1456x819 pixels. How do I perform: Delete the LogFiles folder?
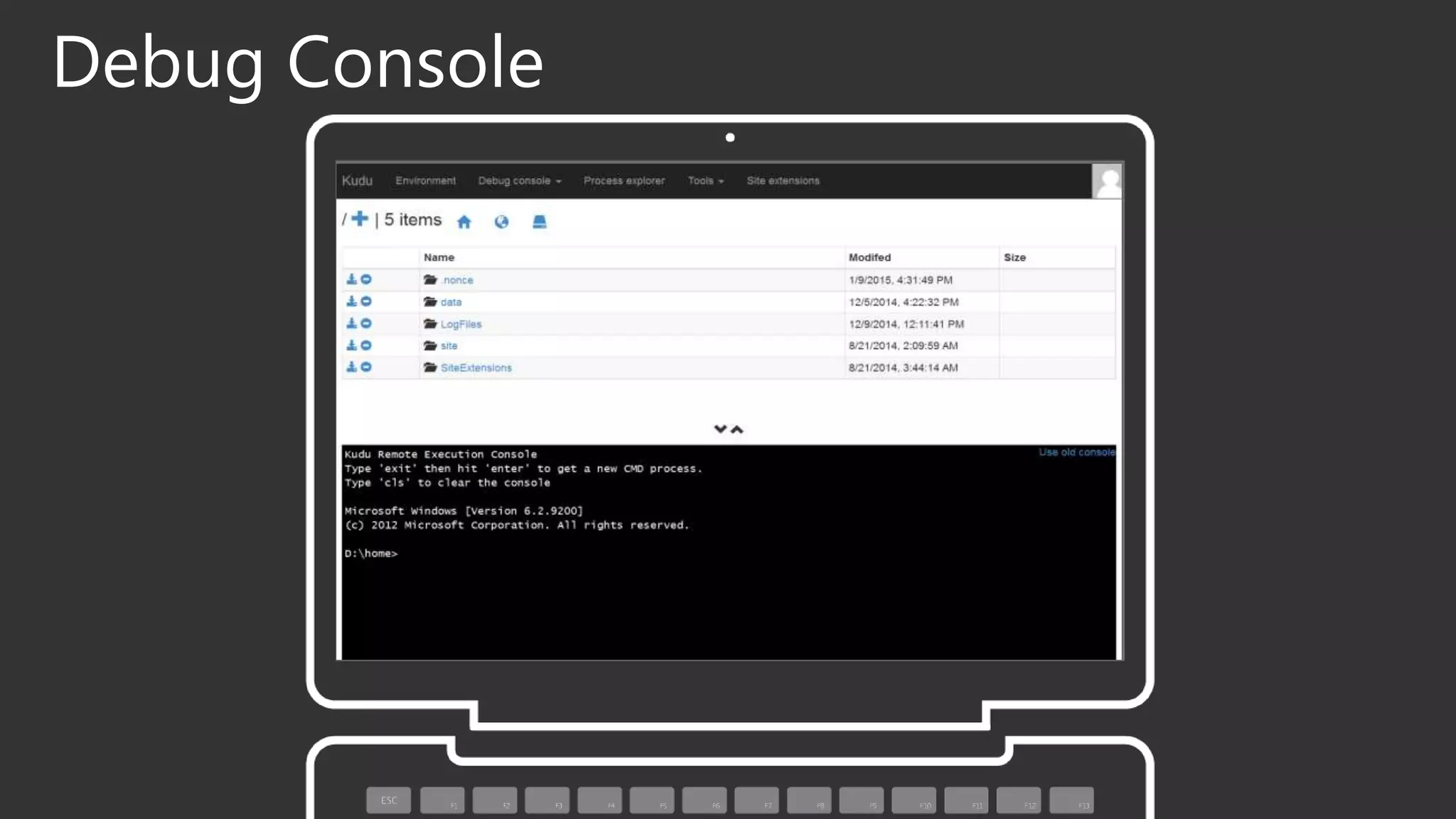[x=366, y=323]
